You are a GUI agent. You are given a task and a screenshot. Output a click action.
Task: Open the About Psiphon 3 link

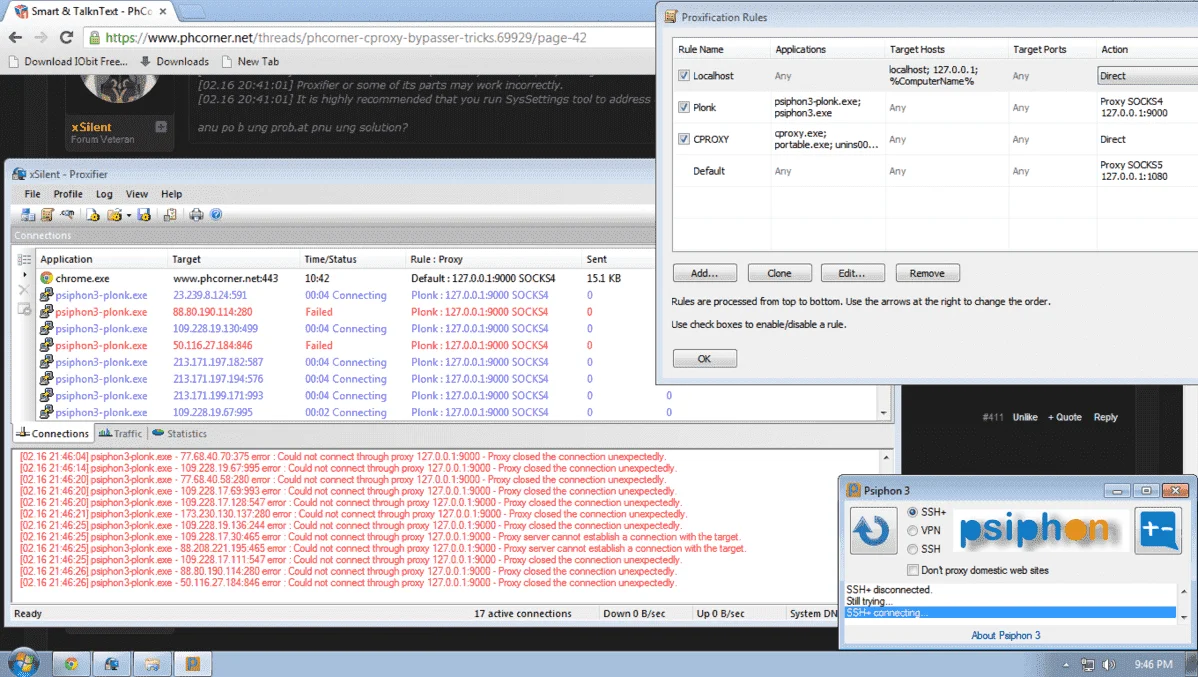pyautogui.click(x=1005, y=635)
